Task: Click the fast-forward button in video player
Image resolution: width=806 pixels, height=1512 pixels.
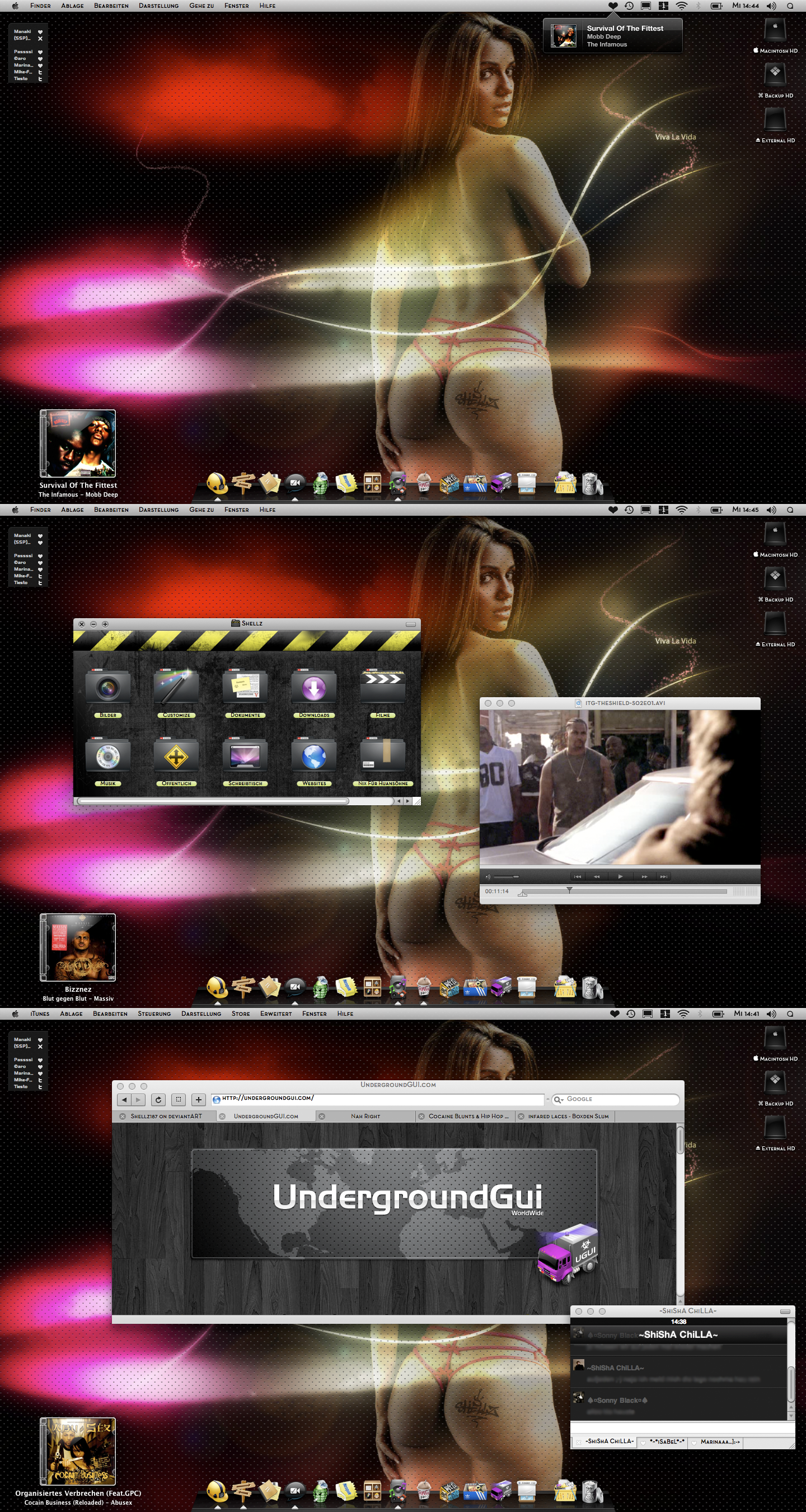Action: tap(644, 876)
